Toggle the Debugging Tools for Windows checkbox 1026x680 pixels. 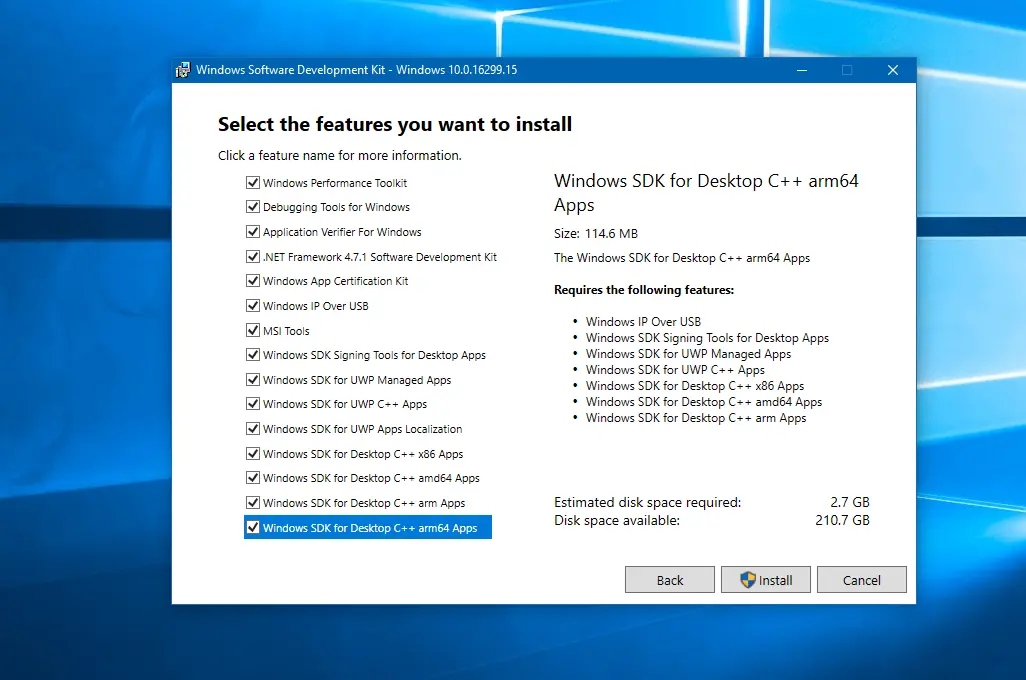253,207
